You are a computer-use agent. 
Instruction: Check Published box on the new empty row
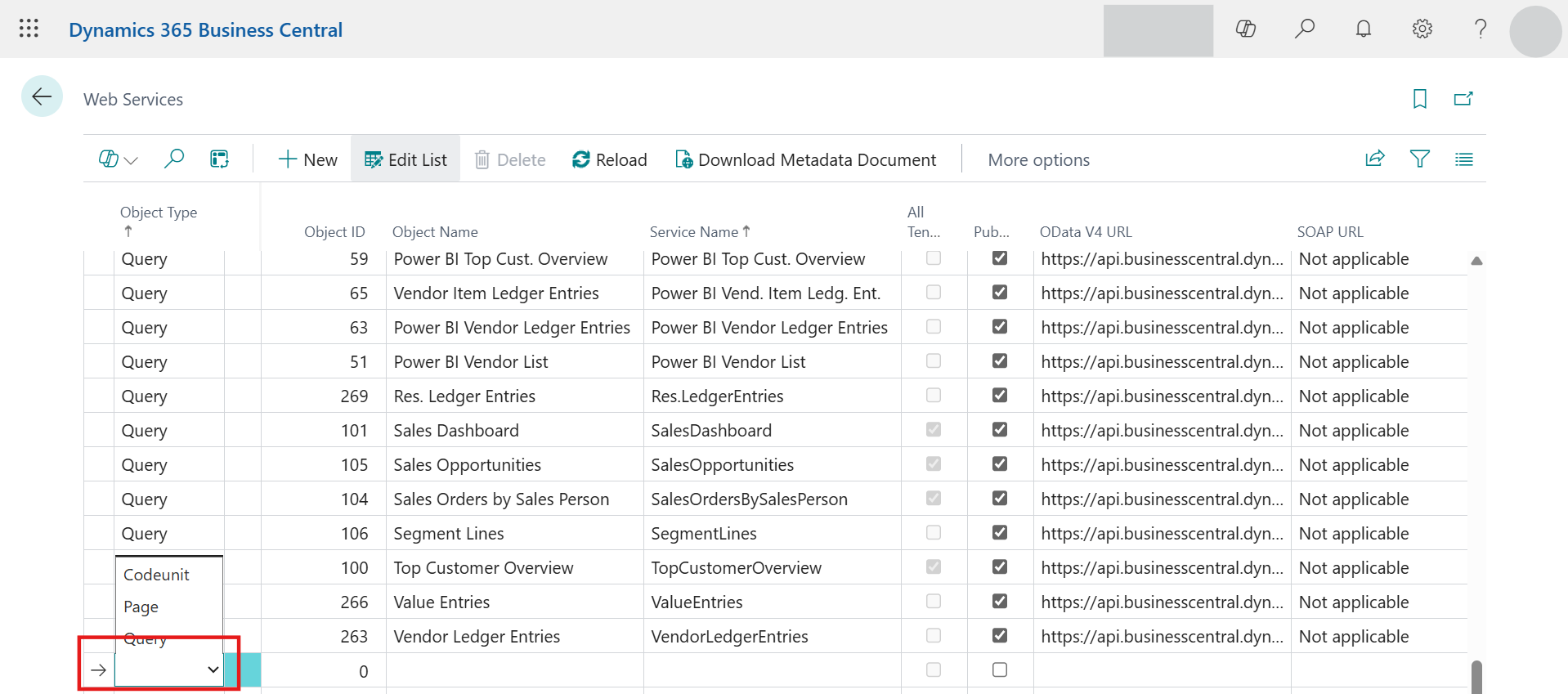999,669
